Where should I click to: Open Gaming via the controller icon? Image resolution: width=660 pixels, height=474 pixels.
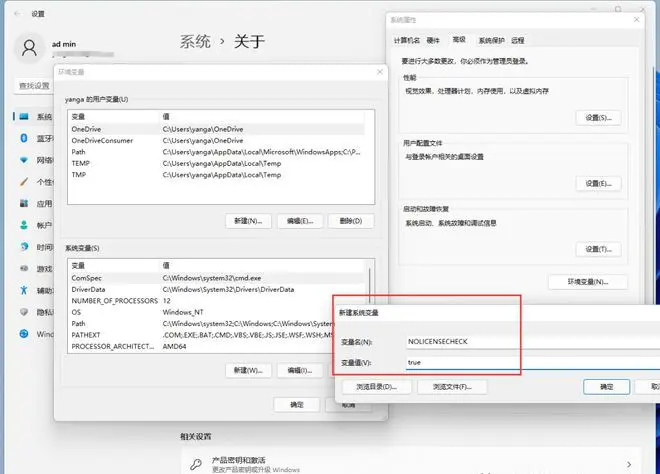pyautogui.click(x=24, y=269)
